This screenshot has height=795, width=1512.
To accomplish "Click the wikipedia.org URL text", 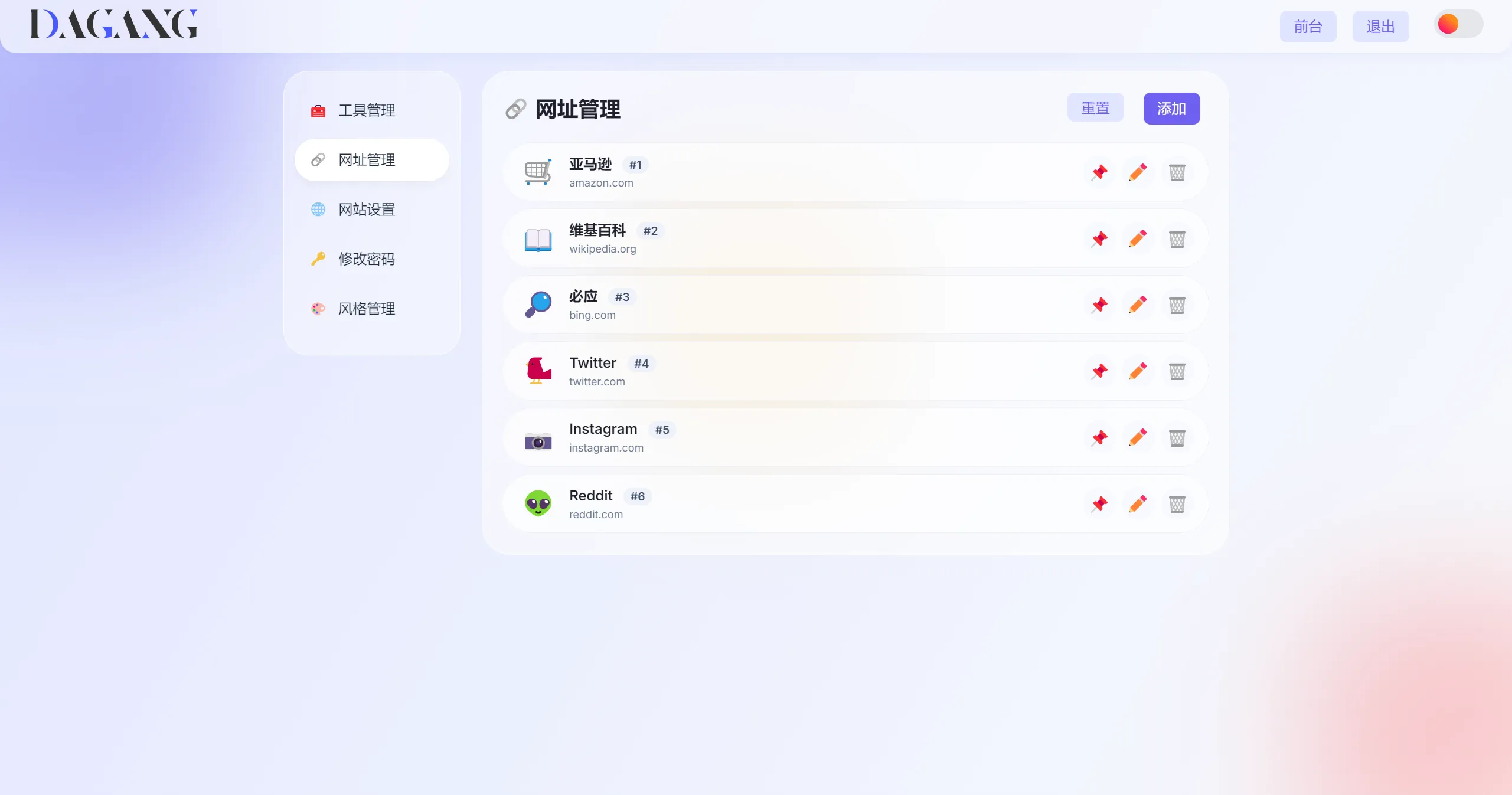I will [x=603, y=249].
